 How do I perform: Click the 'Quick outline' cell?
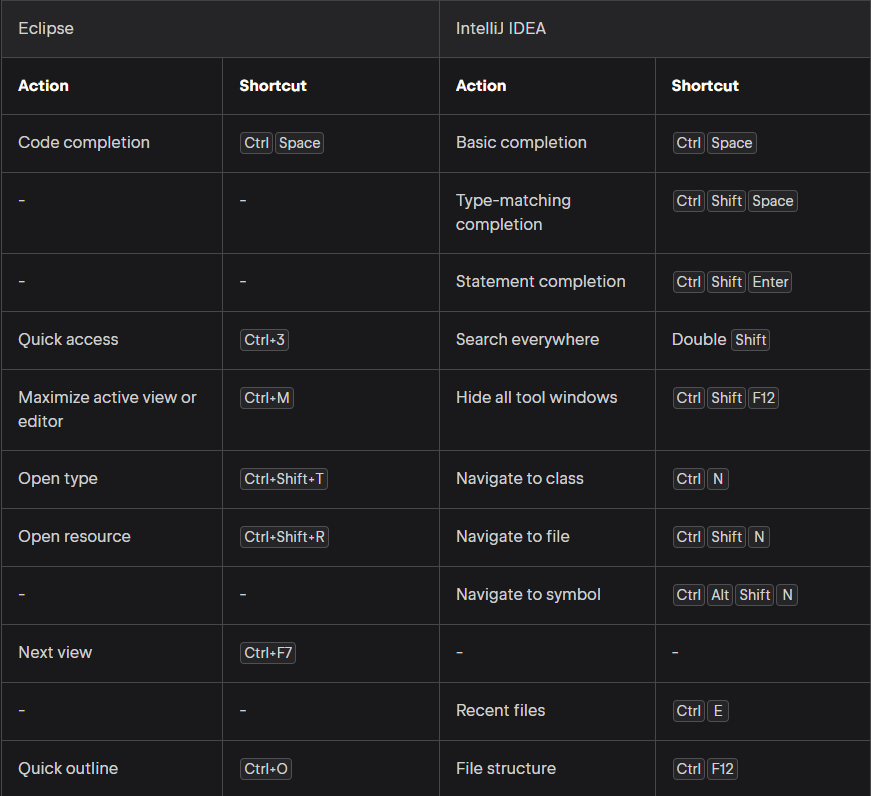click(x=112, y=768)
